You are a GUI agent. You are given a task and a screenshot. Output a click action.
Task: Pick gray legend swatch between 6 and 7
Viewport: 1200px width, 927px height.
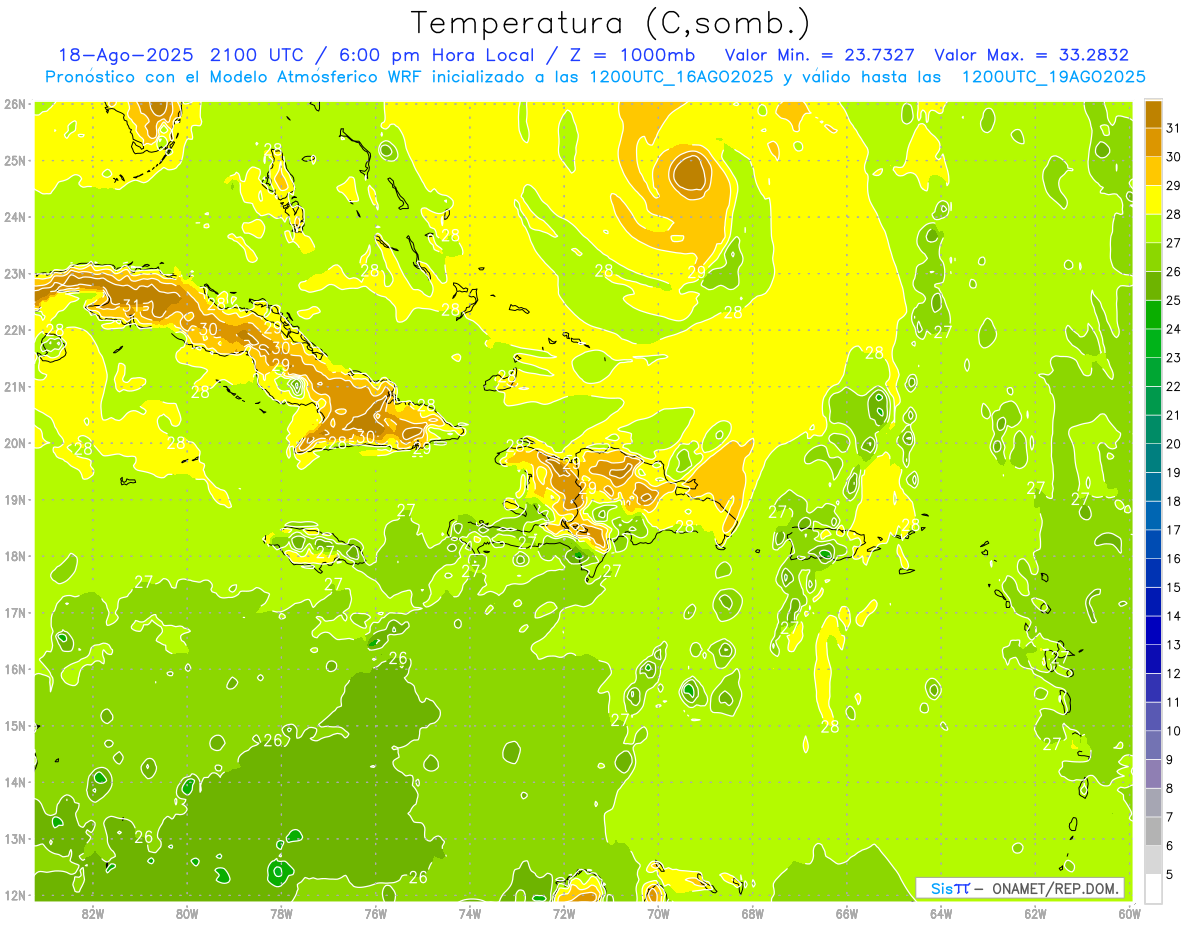(1153, 831)
